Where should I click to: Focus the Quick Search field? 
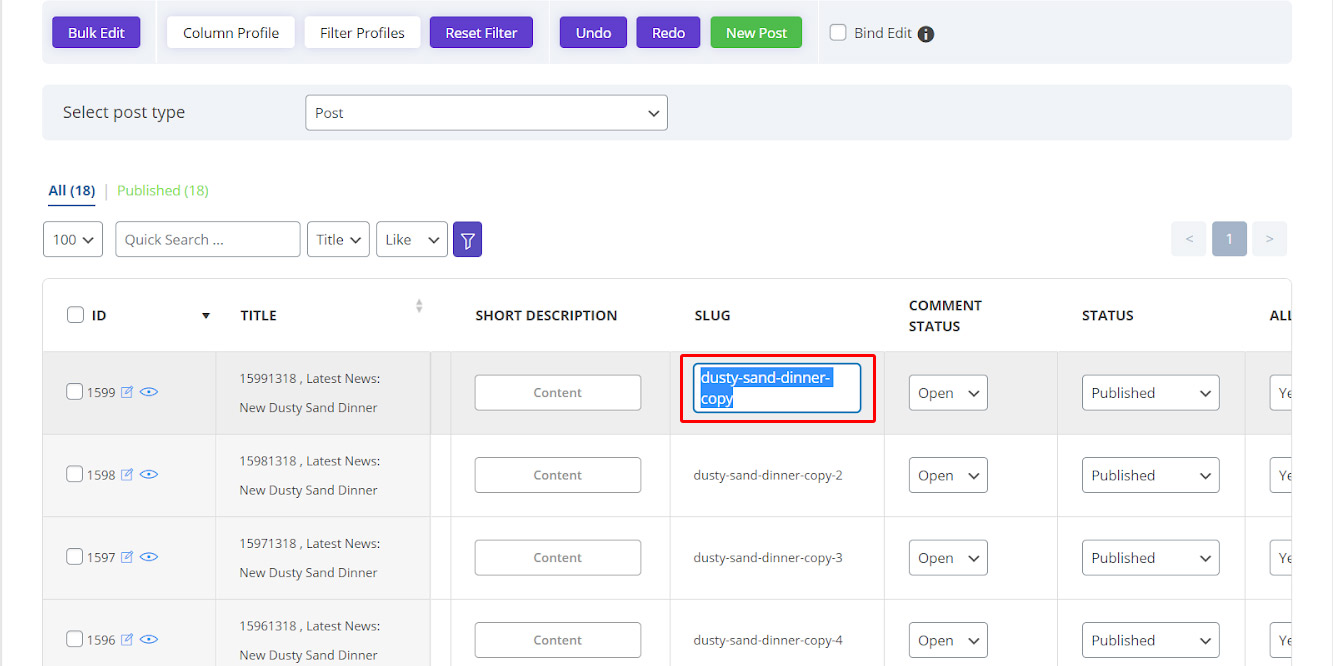coord(208,239)
